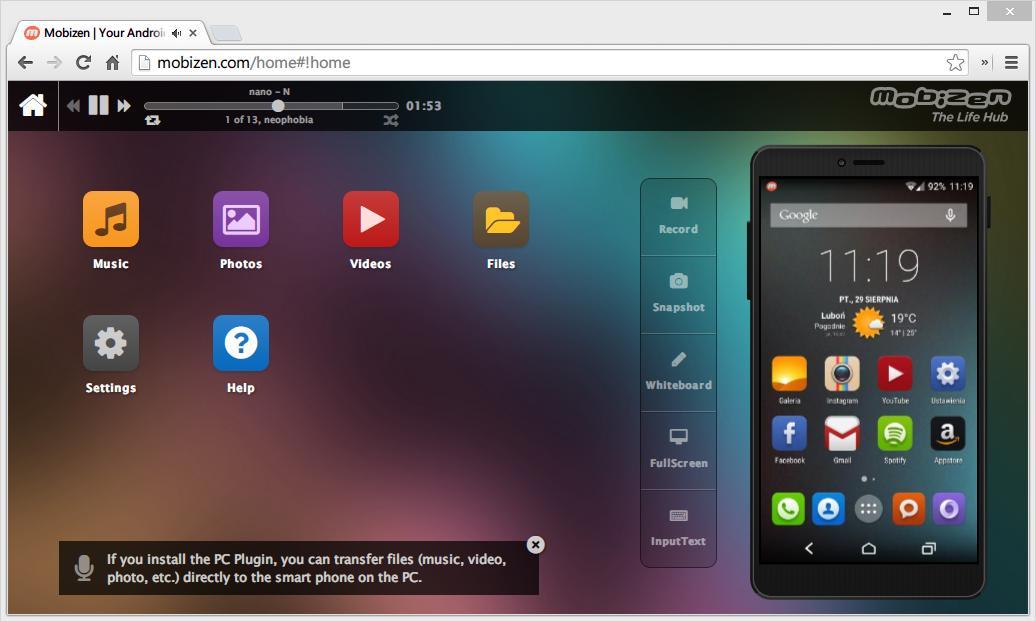Open Mobizen Settings

[x=110, y=343]
